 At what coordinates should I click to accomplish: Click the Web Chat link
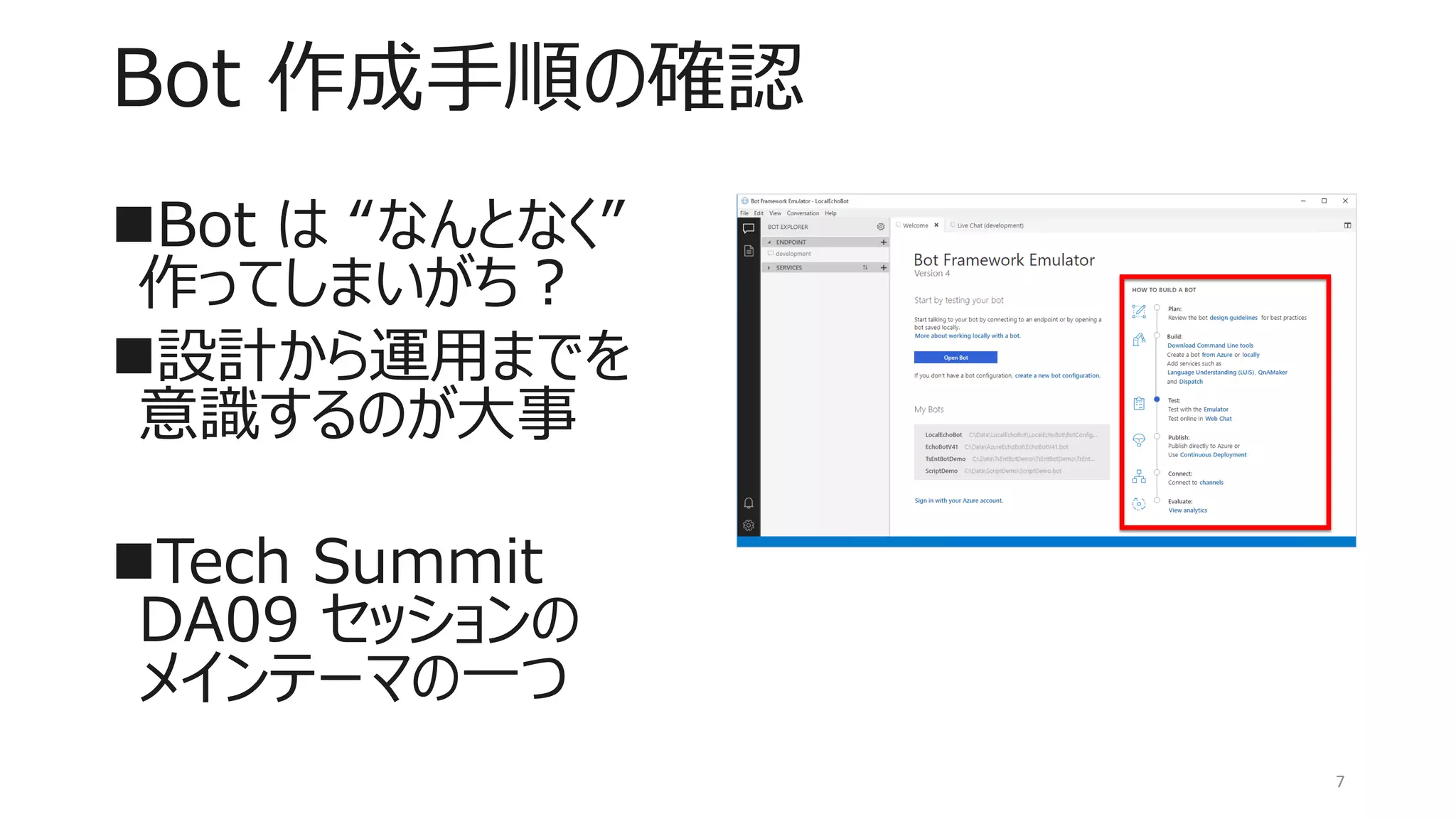point(1218,419)
